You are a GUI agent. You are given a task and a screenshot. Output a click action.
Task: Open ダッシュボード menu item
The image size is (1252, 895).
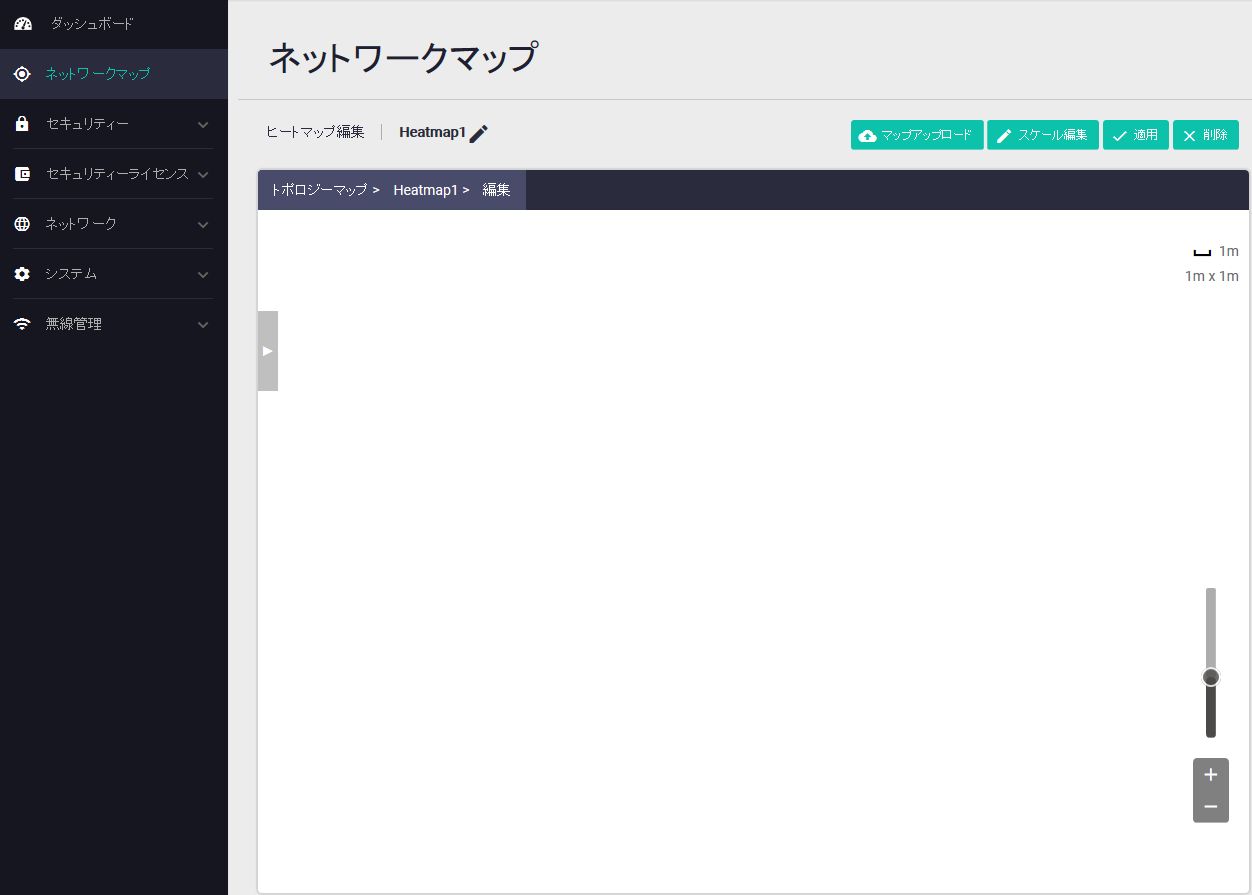[x=114, y=23]
